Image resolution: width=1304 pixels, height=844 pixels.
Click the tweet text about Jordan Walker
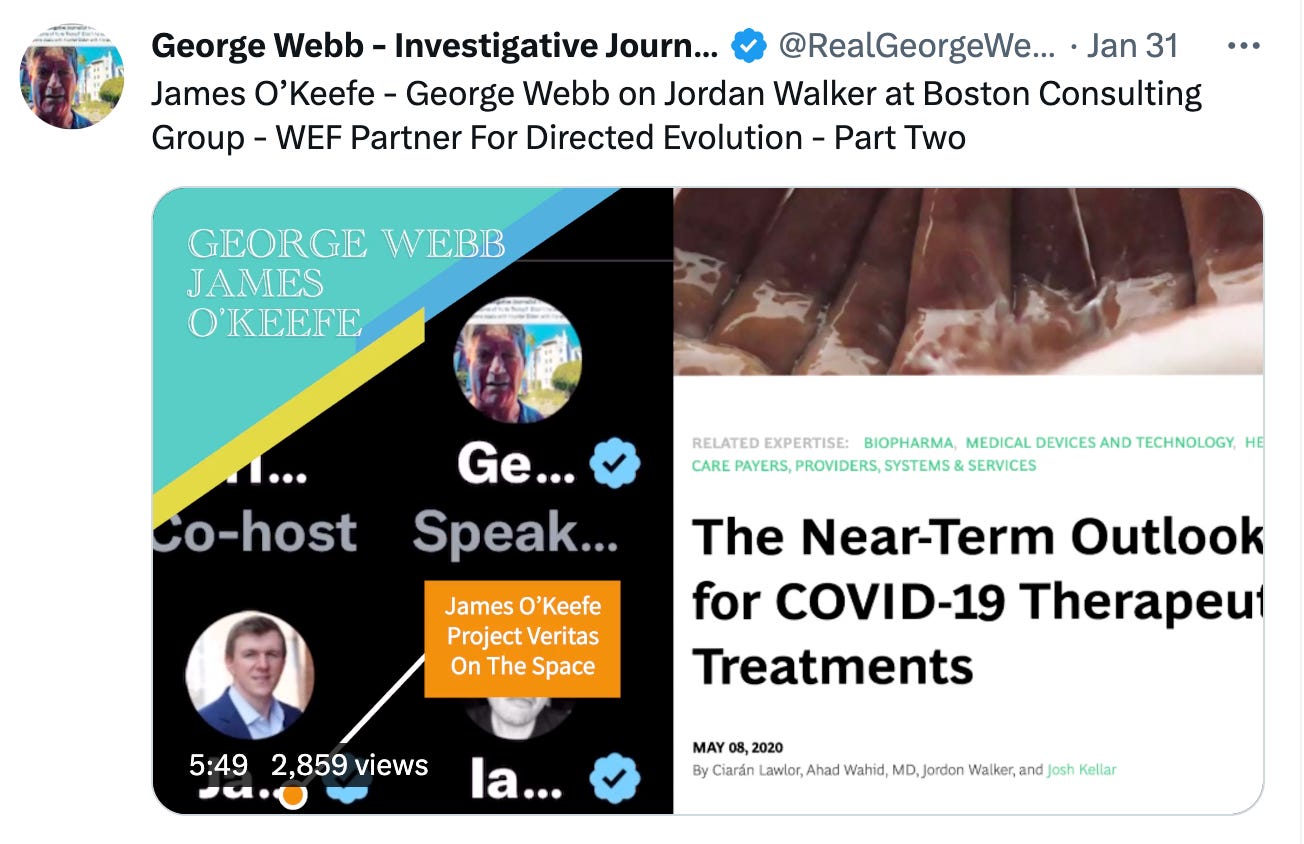pyautogui.click(x=677, y=115)
